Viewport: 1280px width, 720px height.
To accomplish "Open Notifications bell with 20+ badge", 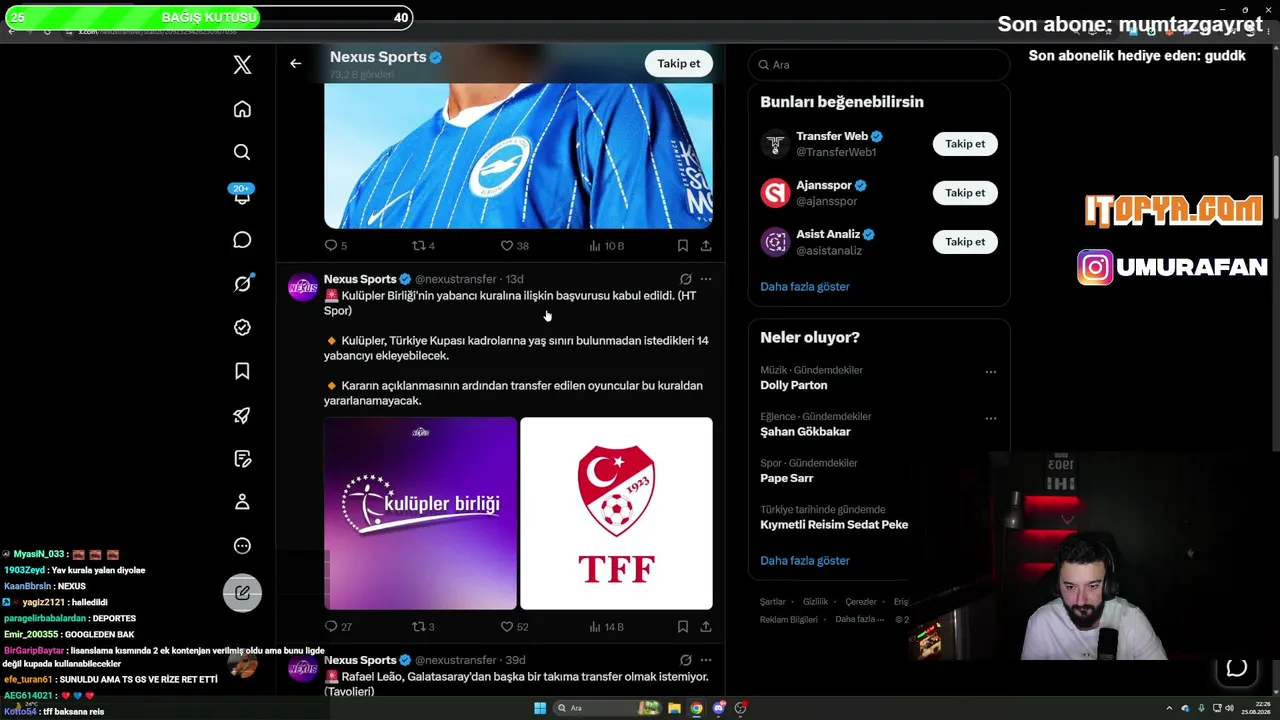I will [241, 195].
